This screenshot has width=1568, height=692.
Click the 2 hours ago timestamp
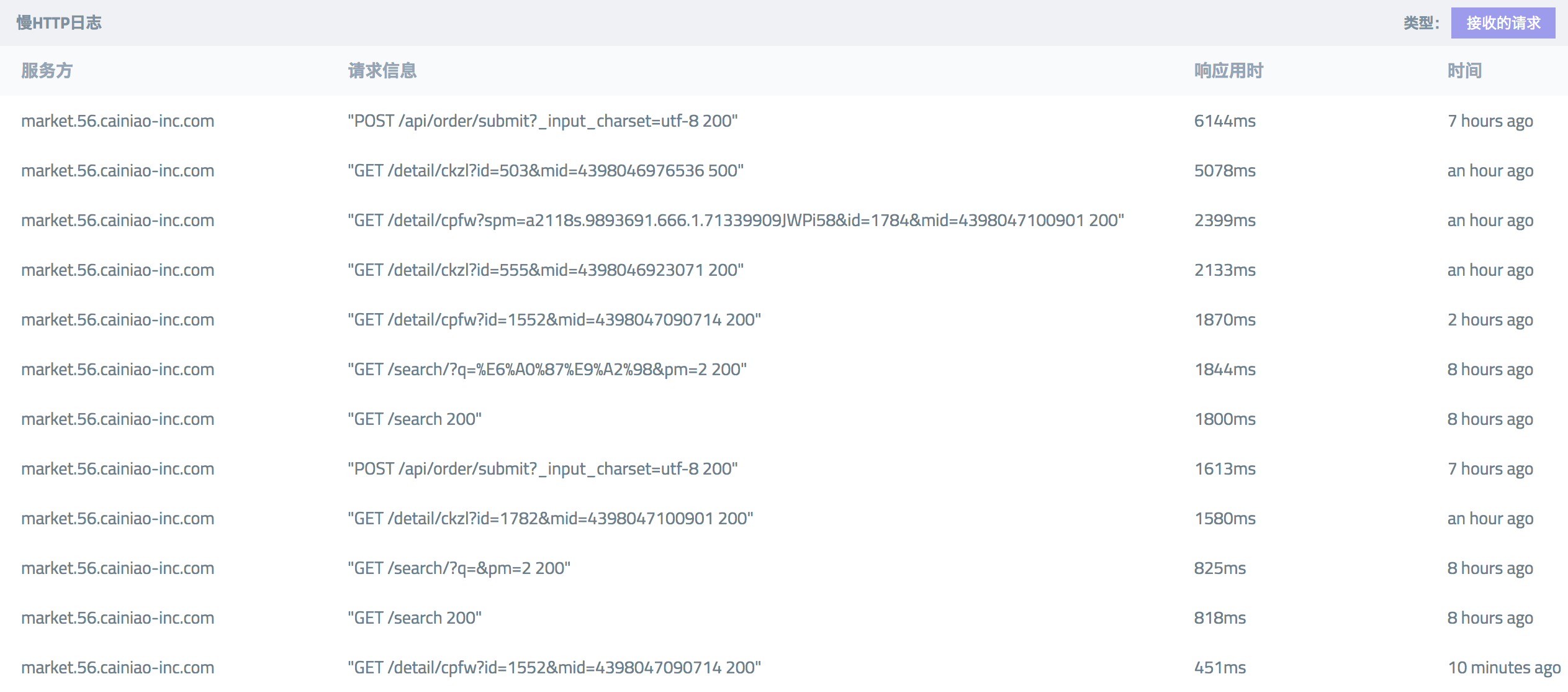coord(1490,320)
